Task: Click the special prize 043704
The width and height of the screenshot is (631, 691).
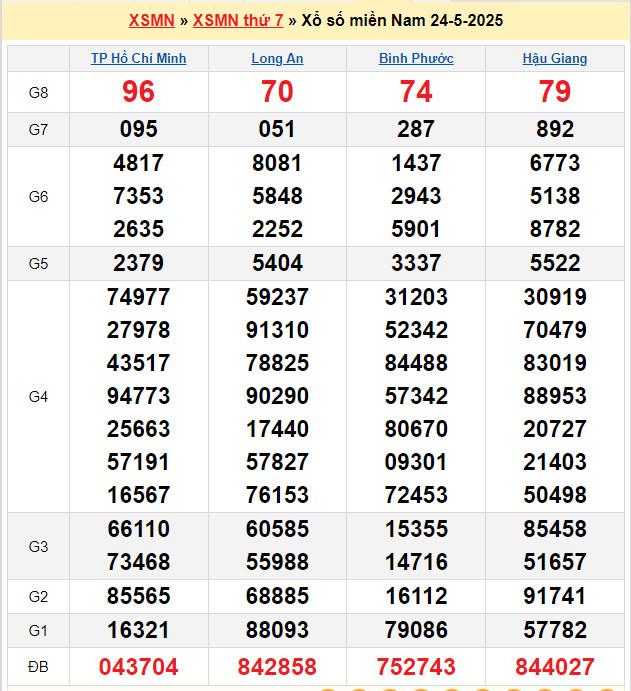Action: (x=138, y=666)
